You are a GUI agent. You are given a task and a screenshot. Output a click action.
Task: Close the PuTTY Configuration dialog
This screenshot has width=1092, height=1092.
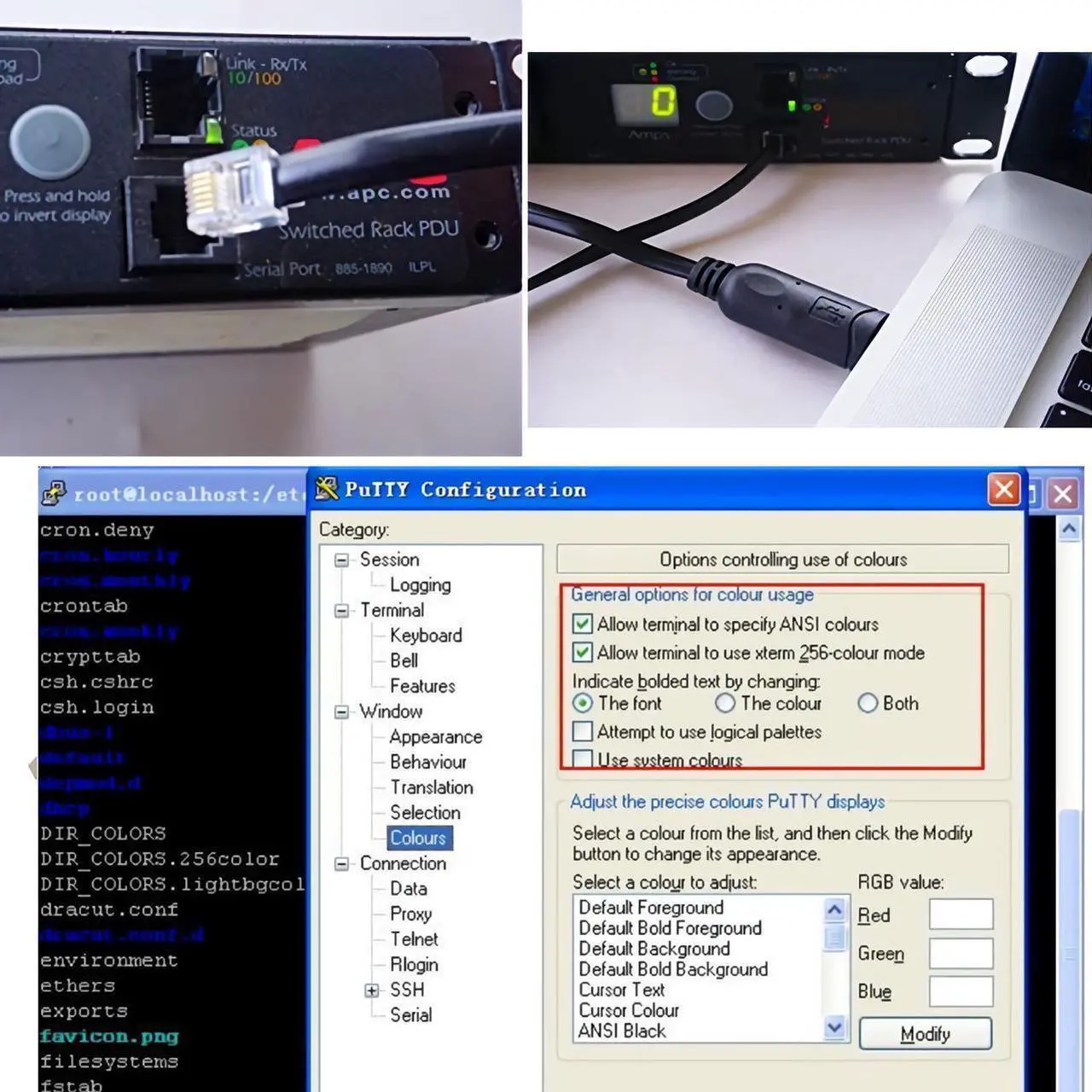click(1003, 490)
